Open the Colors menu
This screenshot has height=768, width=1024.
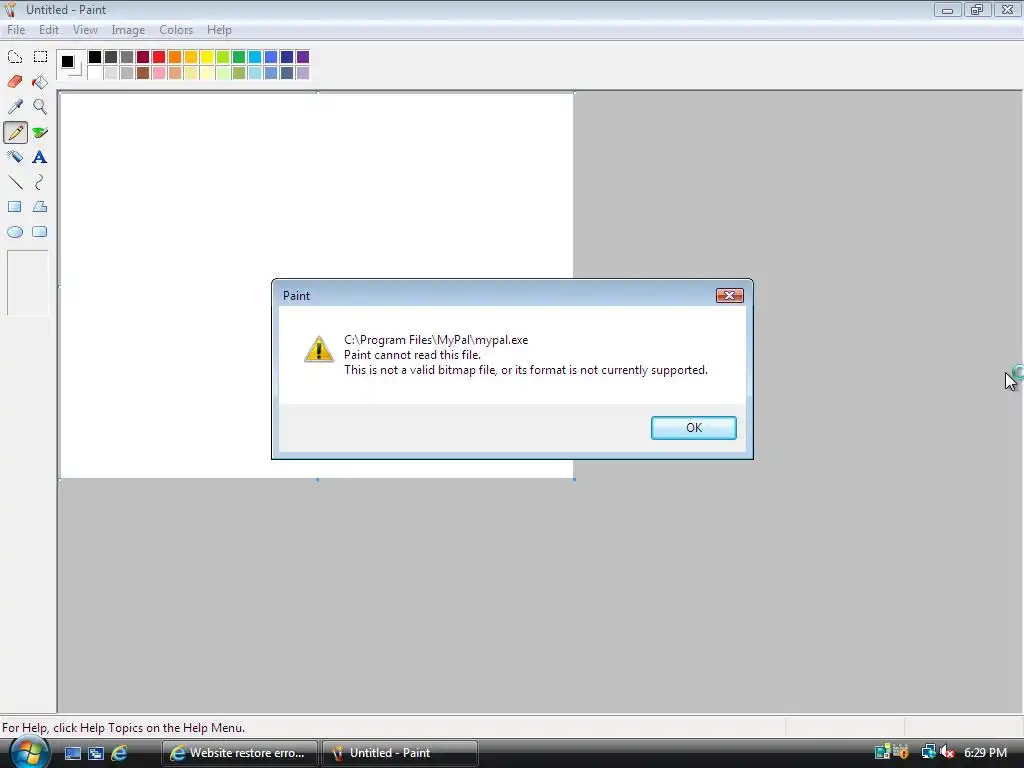(x=176, y=30)
